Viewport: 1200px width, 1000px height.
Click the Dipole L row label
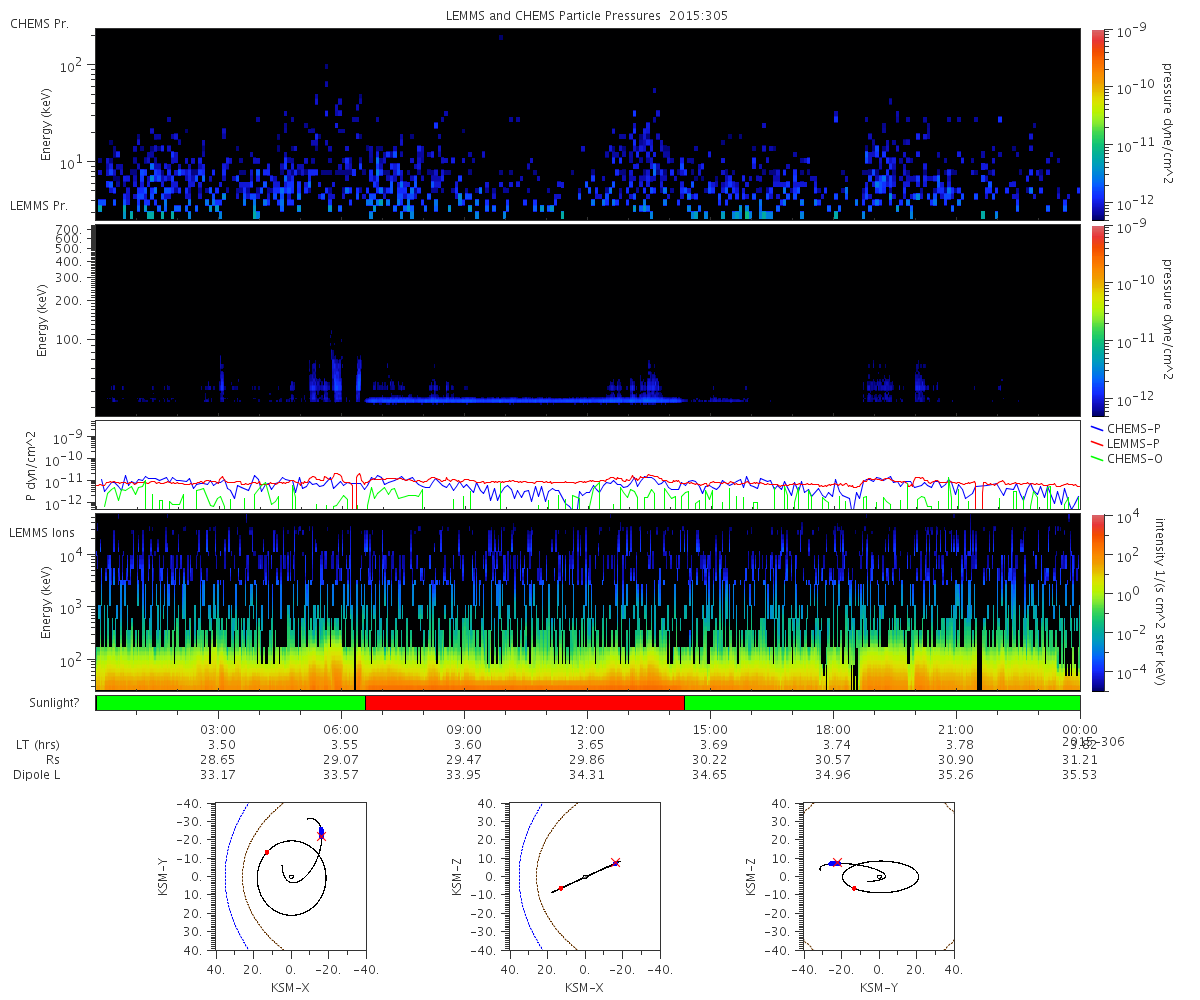(38, 775)
